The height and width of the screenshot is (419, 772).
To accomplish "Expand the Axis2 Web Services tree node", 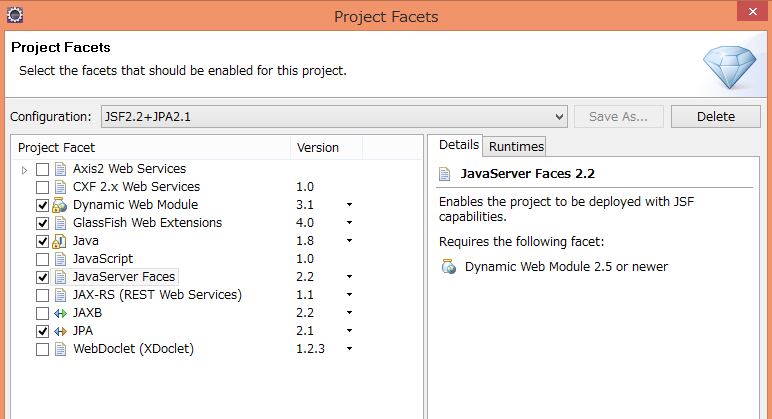I will coord(24,169).
